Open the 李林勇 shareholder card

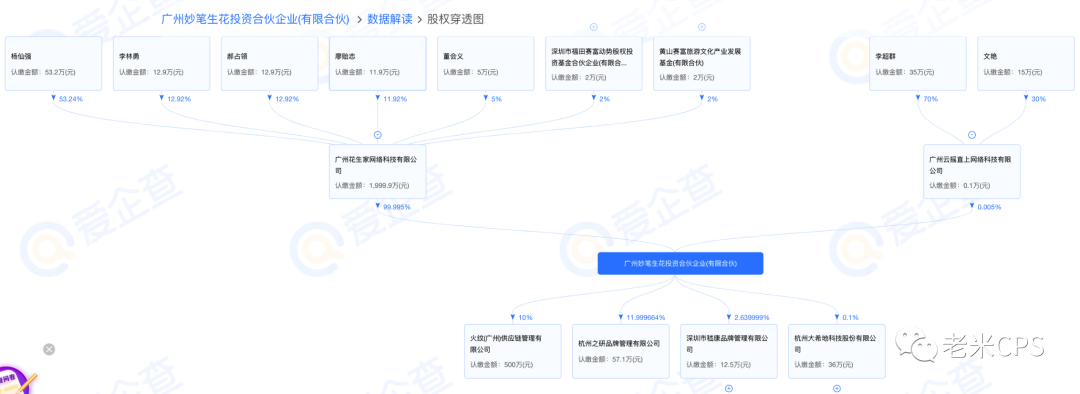coord(162,63)
